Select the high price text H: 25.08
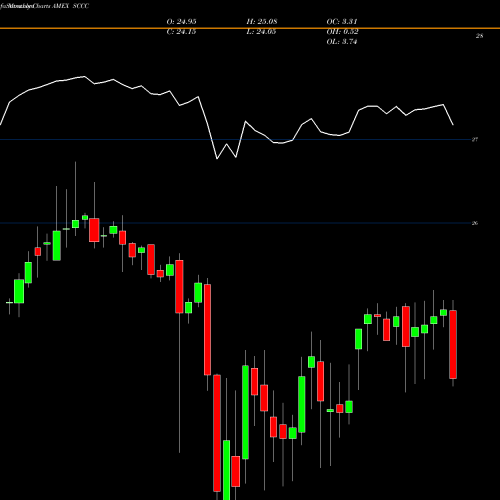The height and width of the screenshot is (500, 500). 262,22
